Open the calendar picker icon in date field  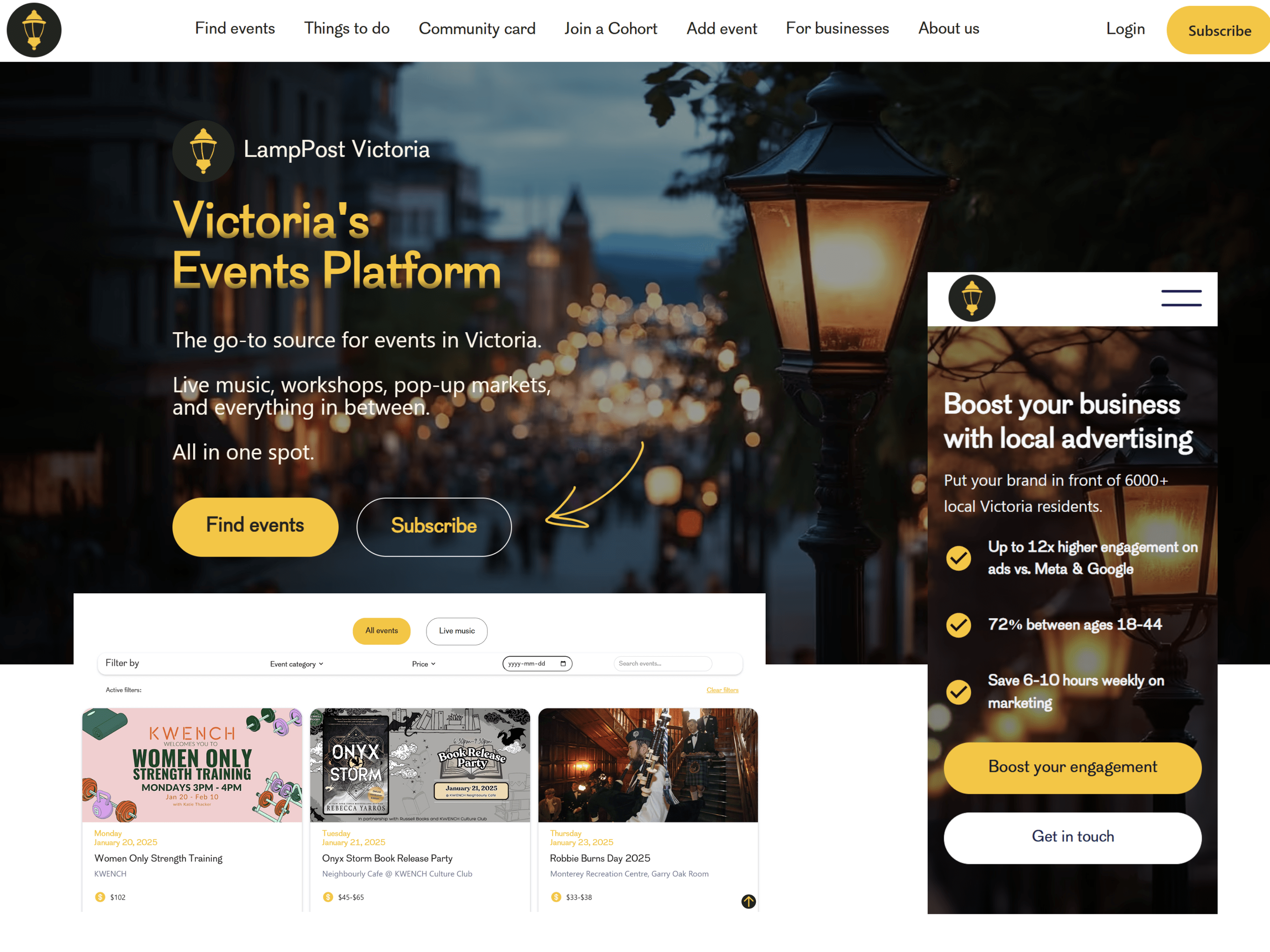(x=563, y=663)
